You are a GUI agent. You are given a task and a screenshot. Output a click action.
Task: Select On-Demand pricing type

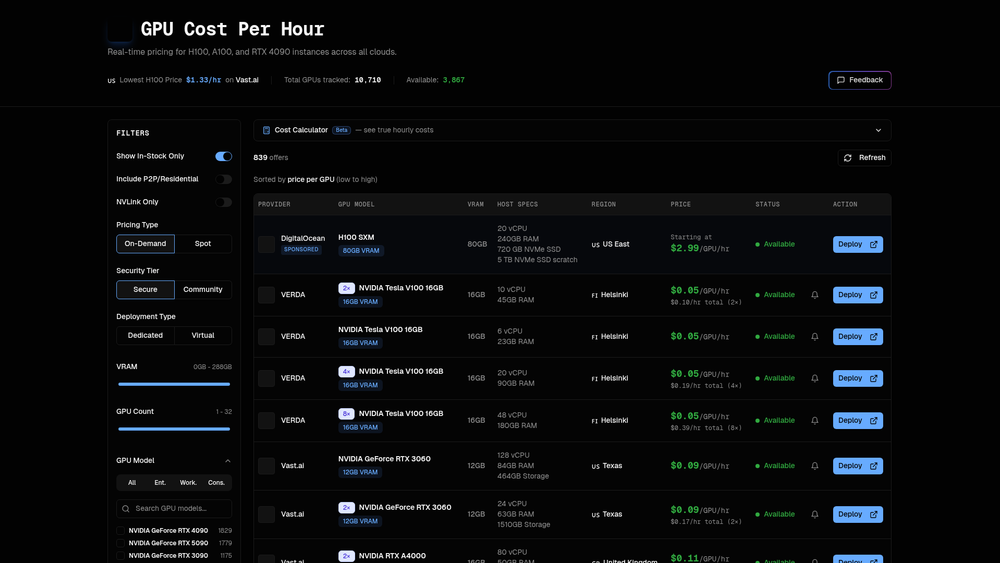coord(145,244)
